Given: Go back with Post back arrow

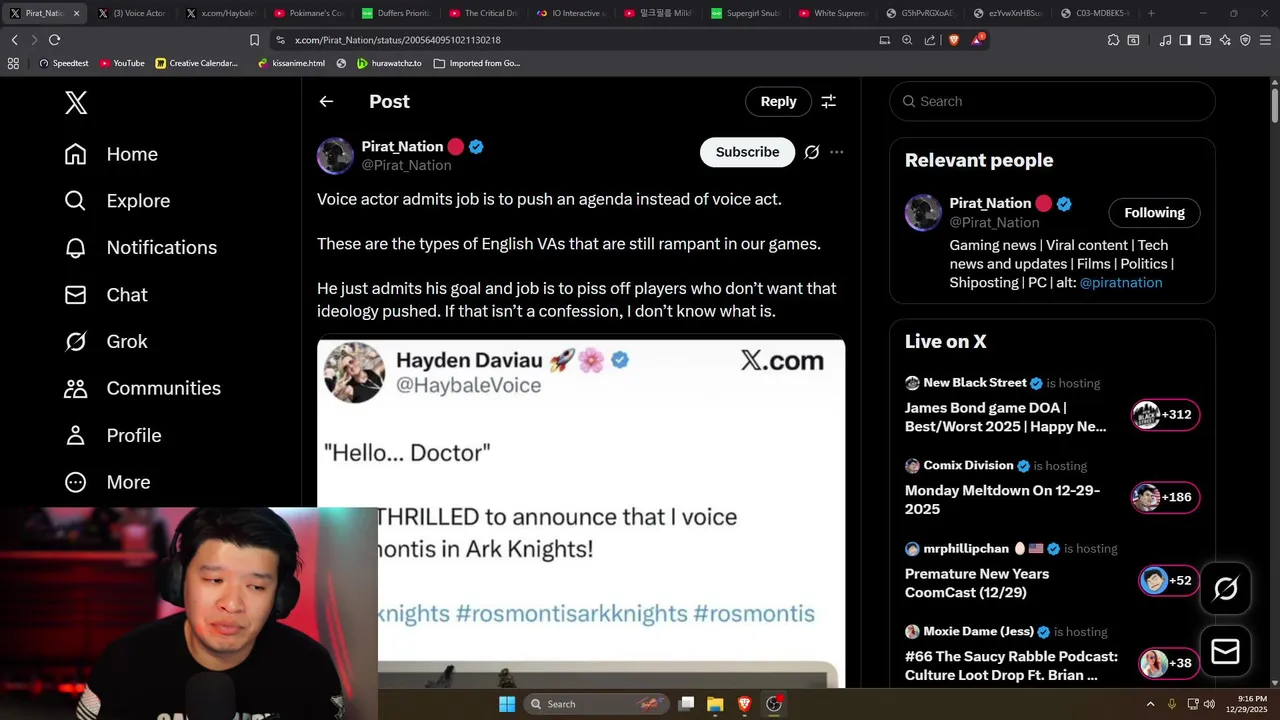Looking at the screenshot, I should 326,101.
